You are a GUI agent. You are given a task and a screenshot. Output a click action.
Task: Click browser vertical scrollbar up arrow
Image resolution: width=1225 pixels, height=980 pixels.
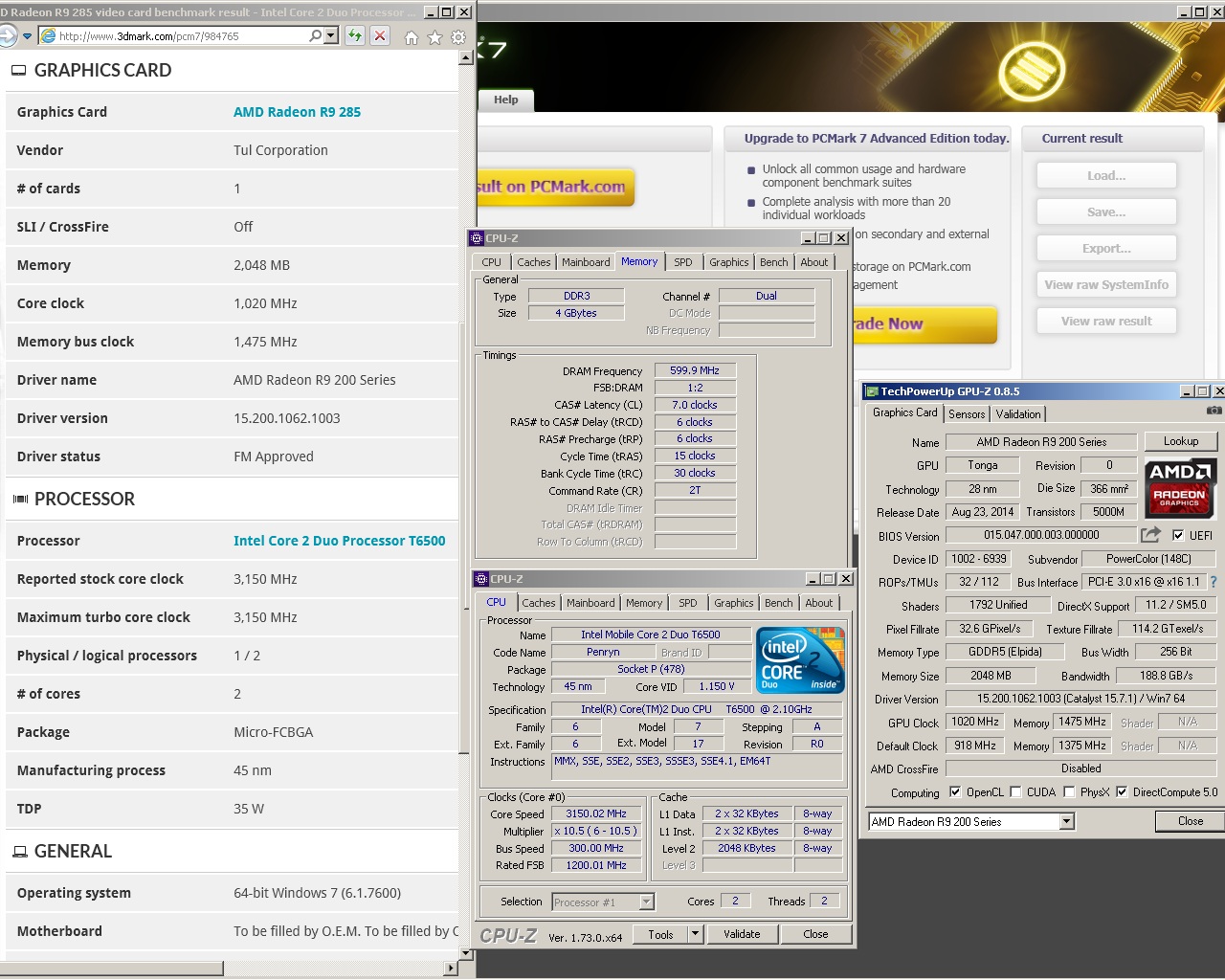tap(466, 57)
